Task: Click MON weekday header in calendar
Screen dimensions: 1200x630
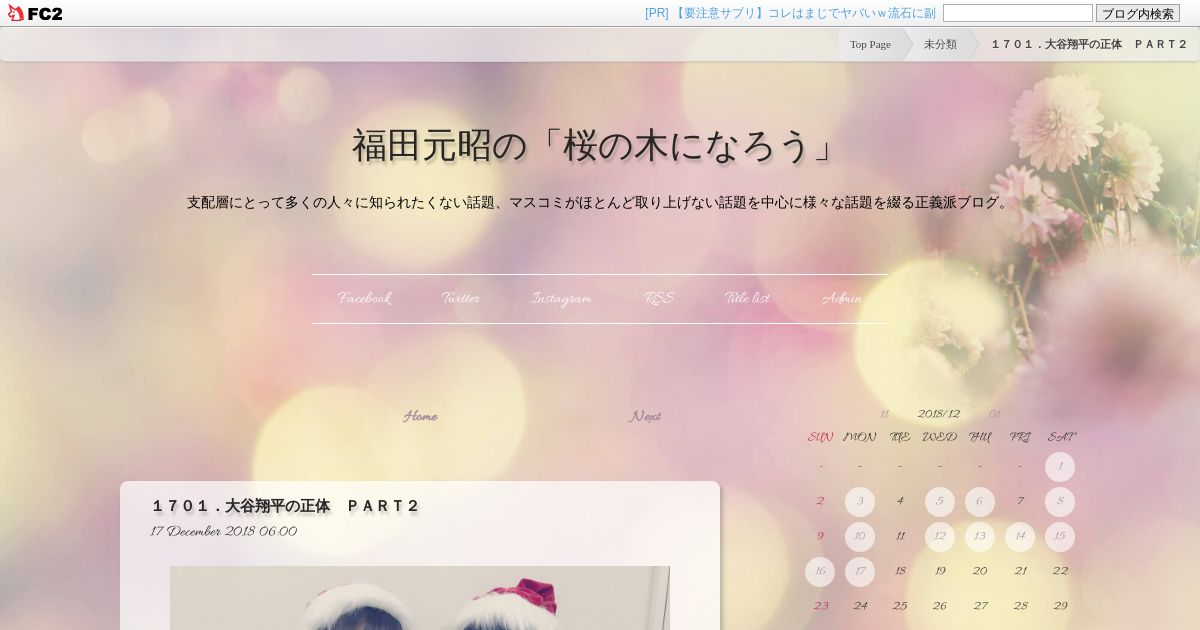Action: [x=860, y=438]
